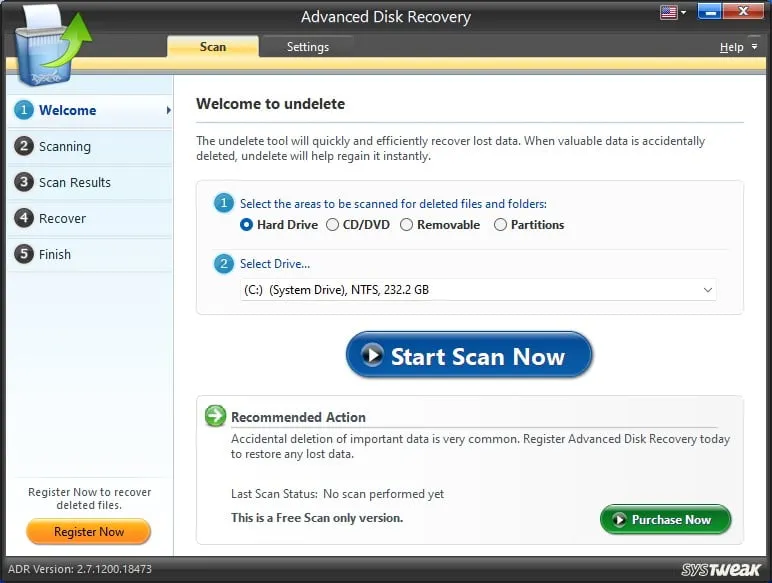
Task: Click the Advanced Disk Recovery title text
Action: (386, 17)
